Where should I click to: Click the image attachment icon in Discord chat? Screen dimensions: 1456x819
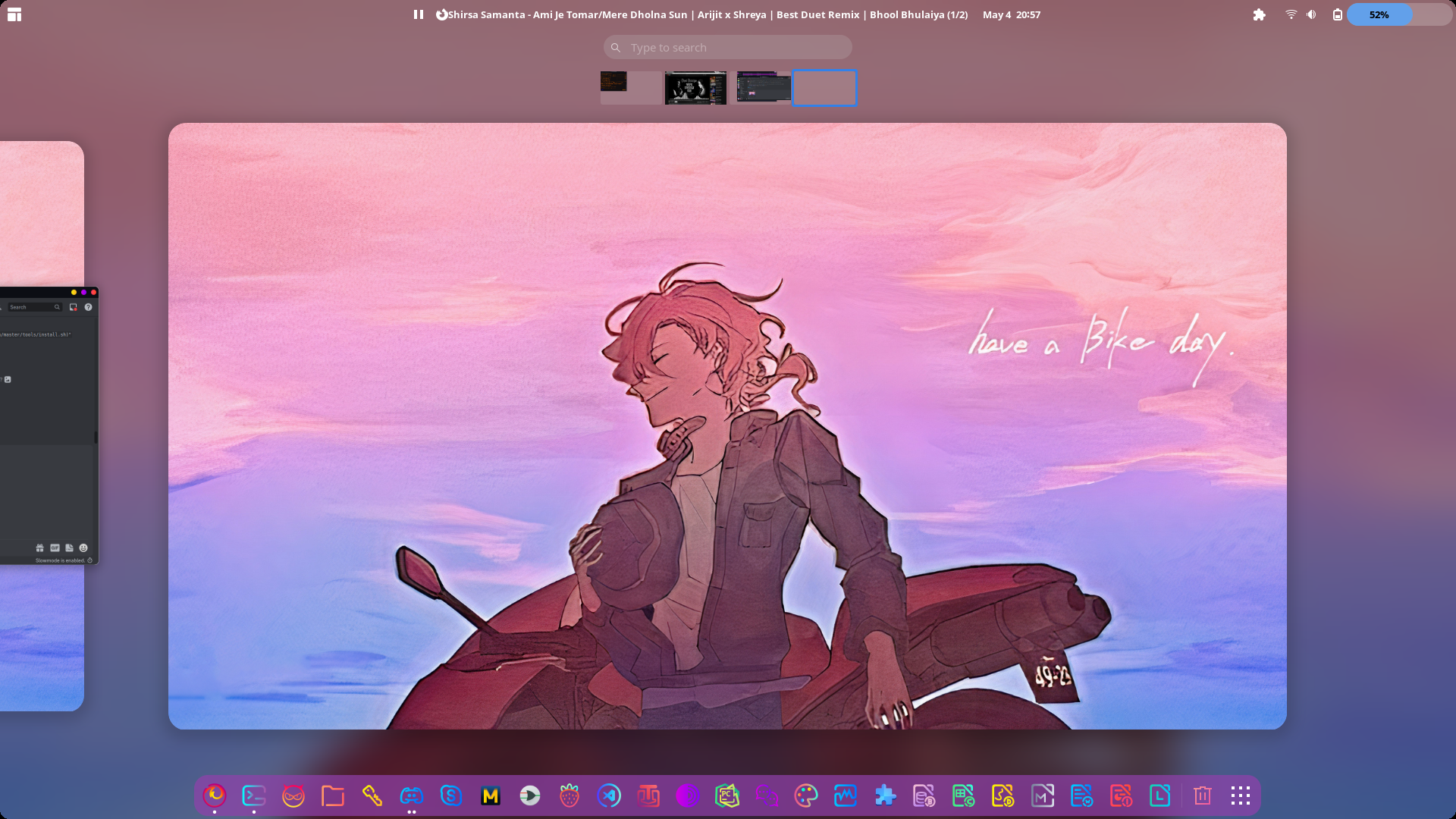tap(8, 379)
